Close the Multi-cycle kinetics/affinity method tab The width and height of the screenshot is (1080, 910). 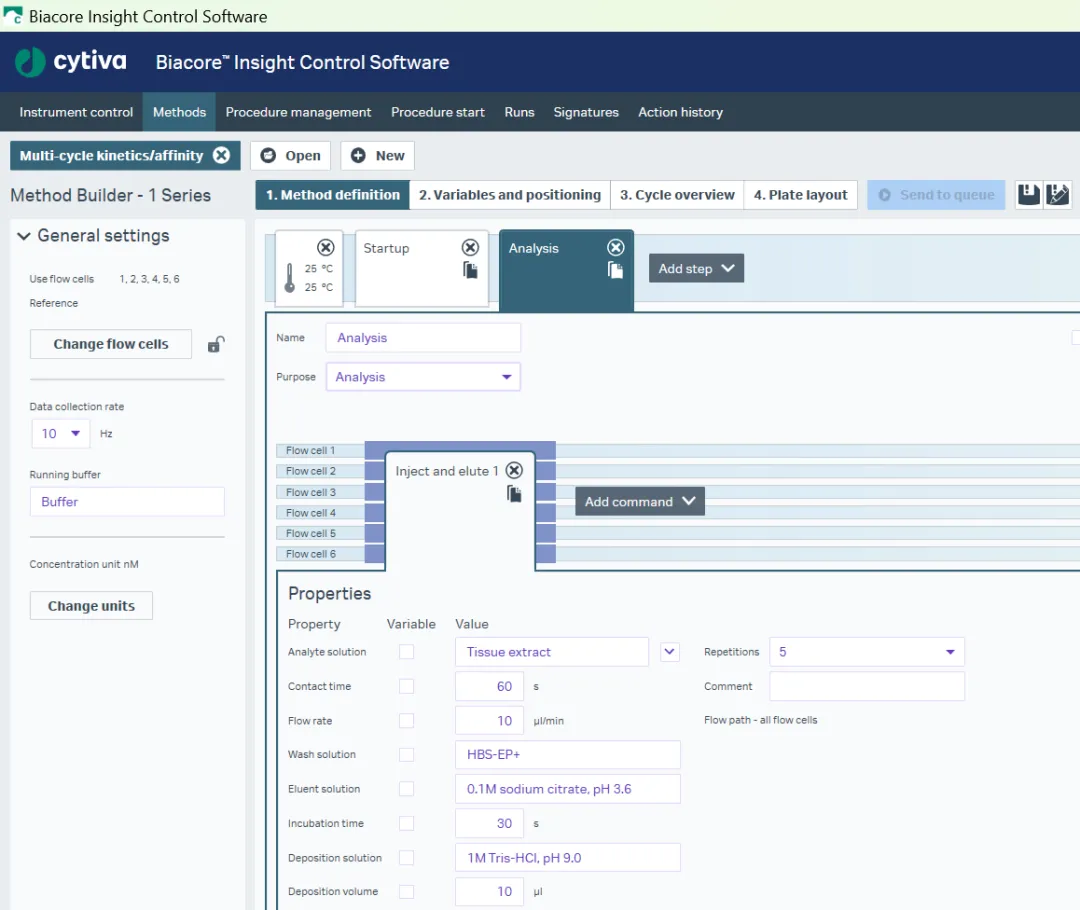point(222,156)
